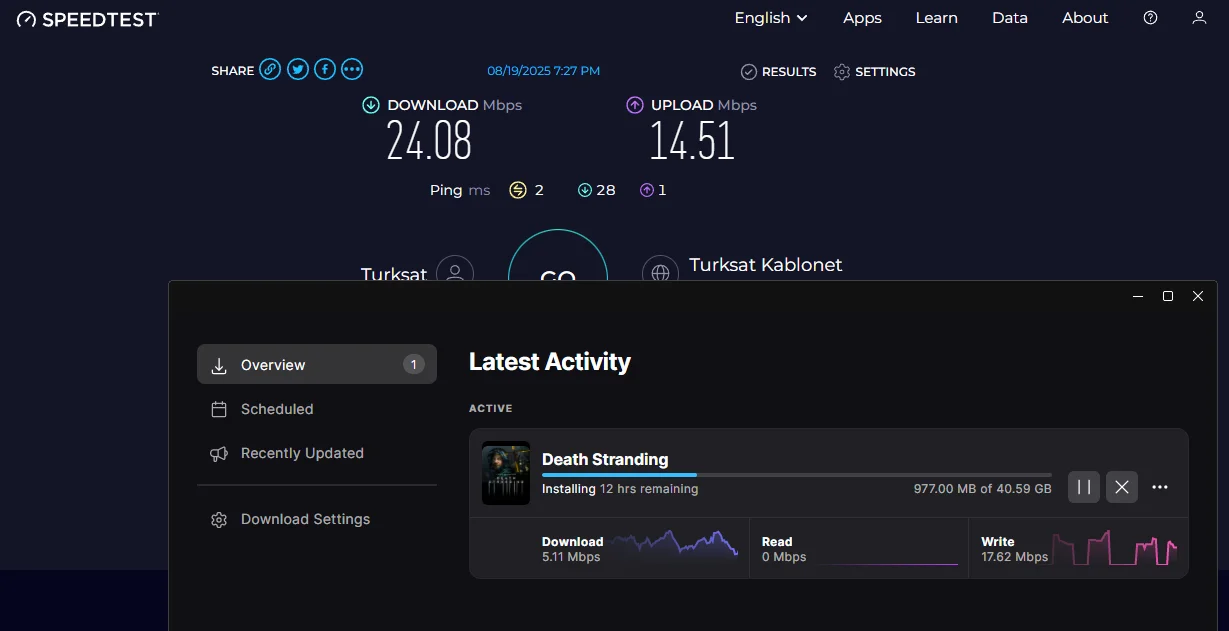Click the download arrow icon beside DOWNLOAD
The width and height of the screenshot is (1229, 631).
click(x=371, y=105)
